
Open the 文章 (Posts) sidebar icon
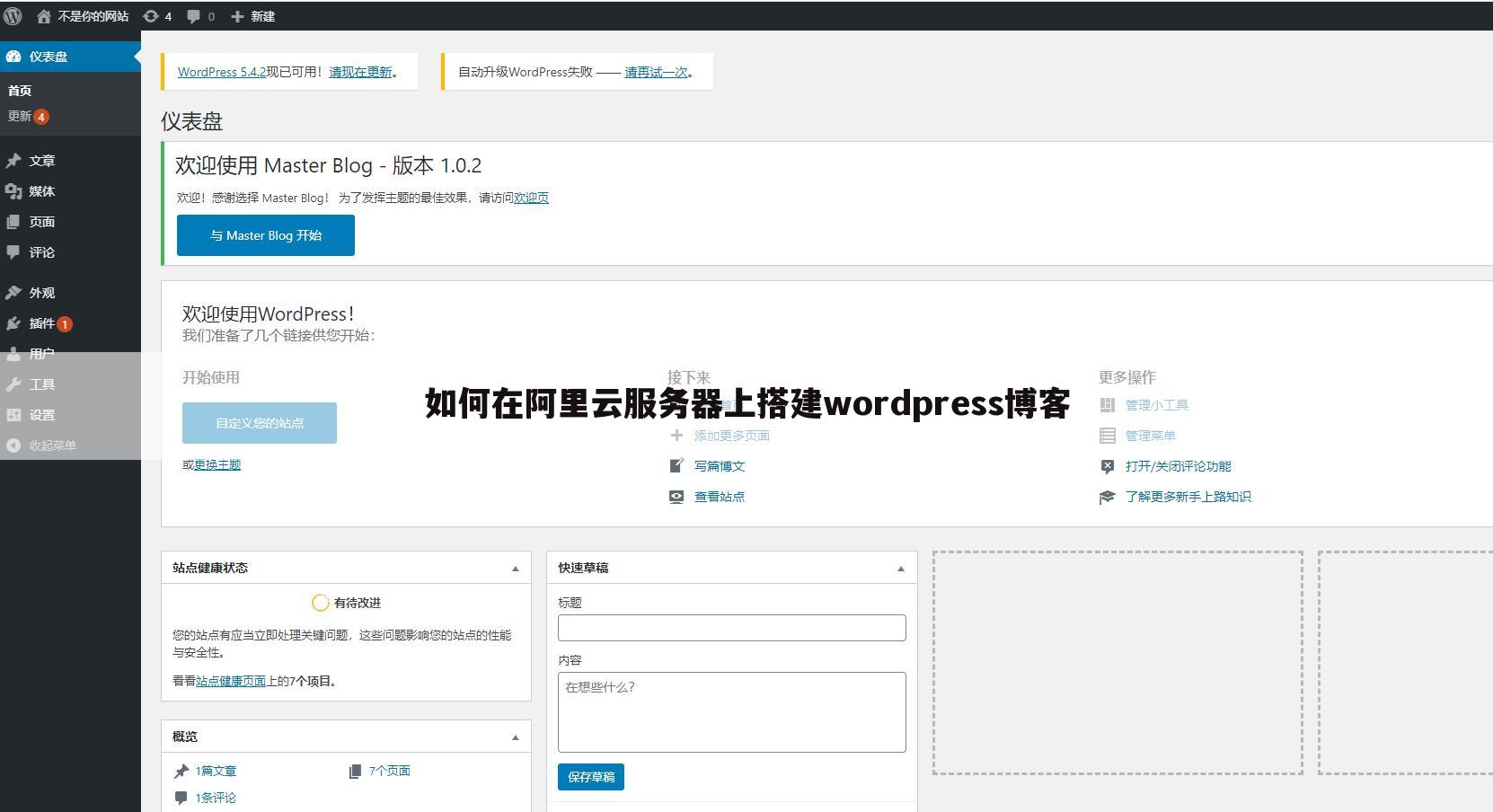[x=14, y=160]
